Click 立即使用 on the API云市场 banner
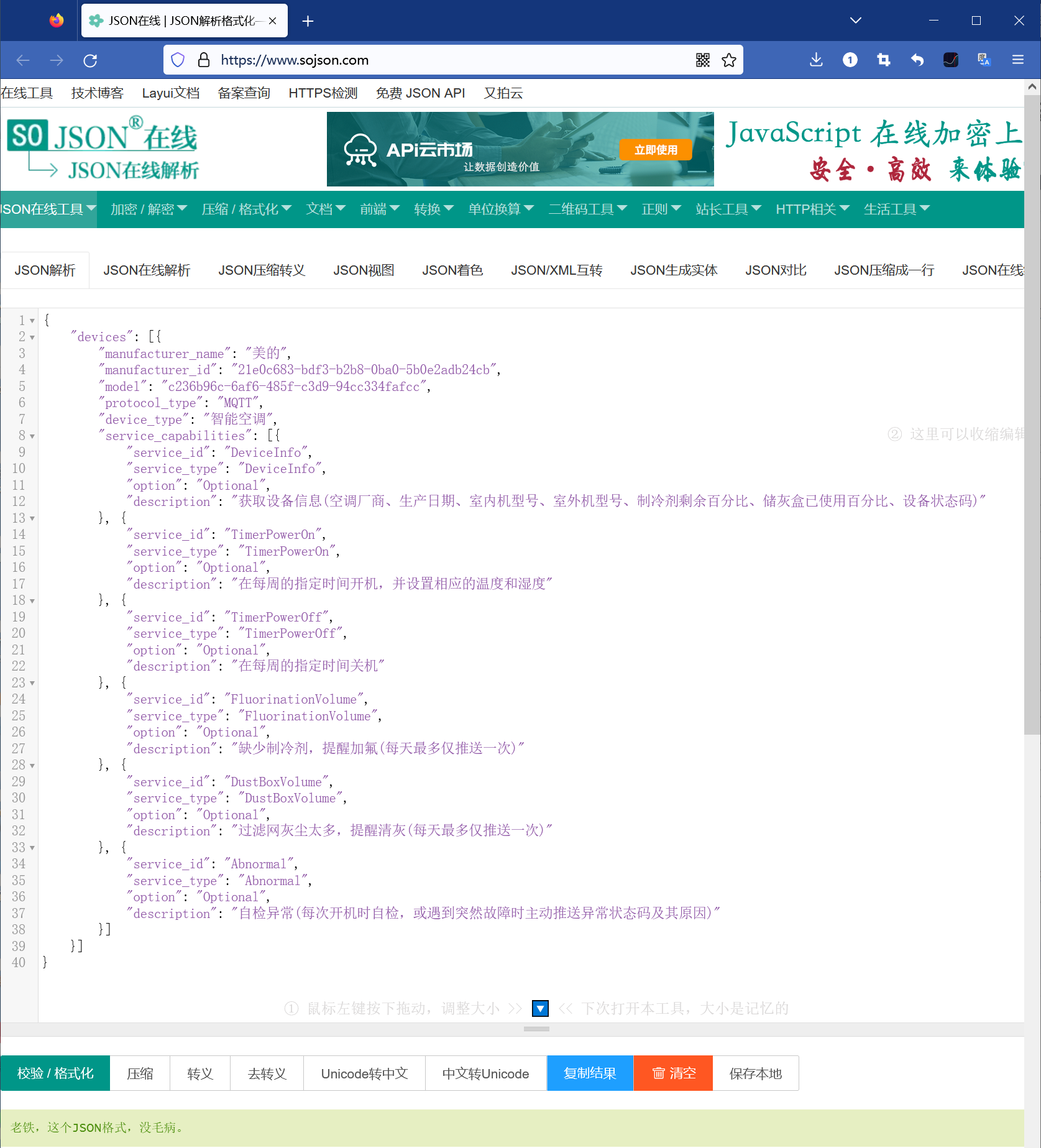Viewport: 1041px width, 1148px height. [656, 150]
